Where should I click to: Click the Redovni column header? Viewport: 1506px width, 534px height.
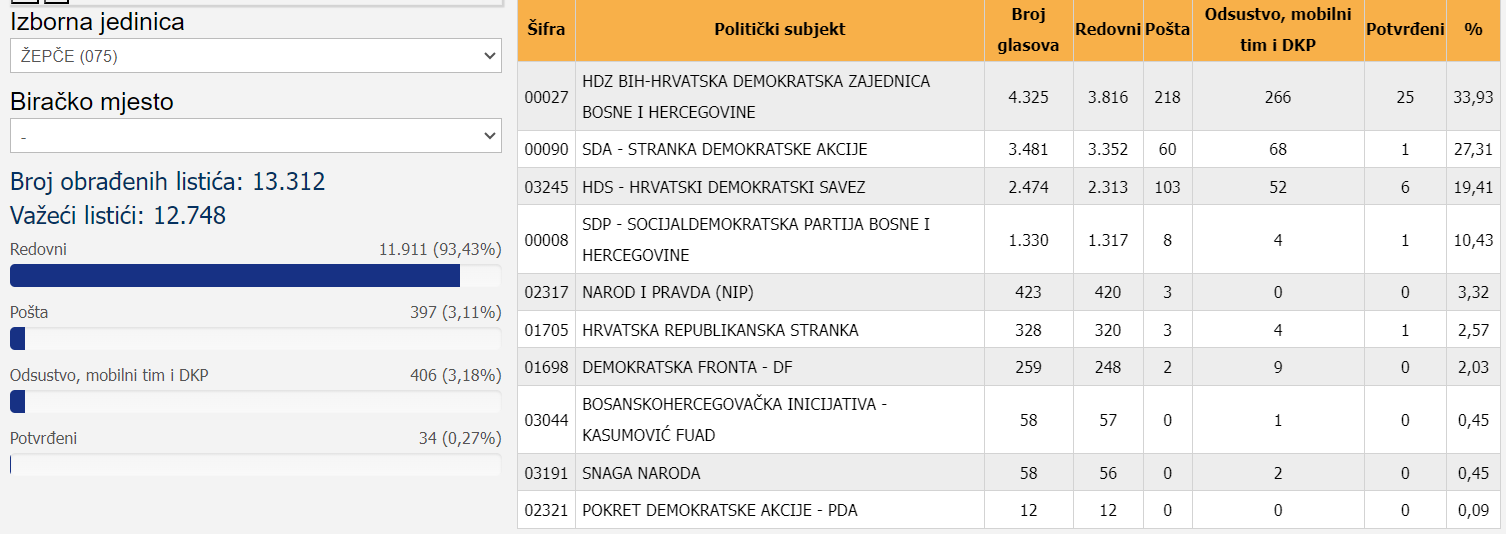click(1108, 30)
